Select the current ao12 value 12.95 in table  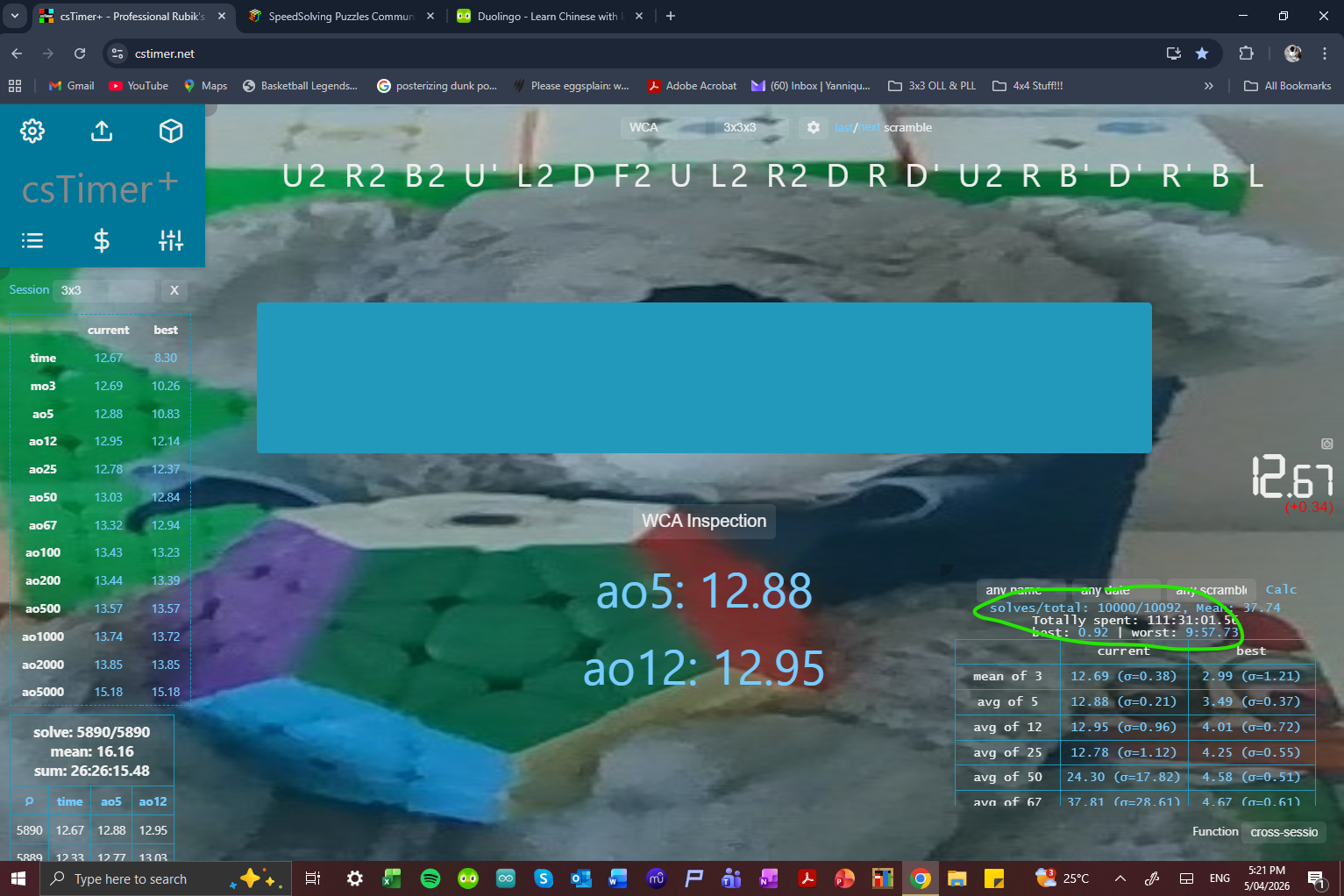pos(109,441)
